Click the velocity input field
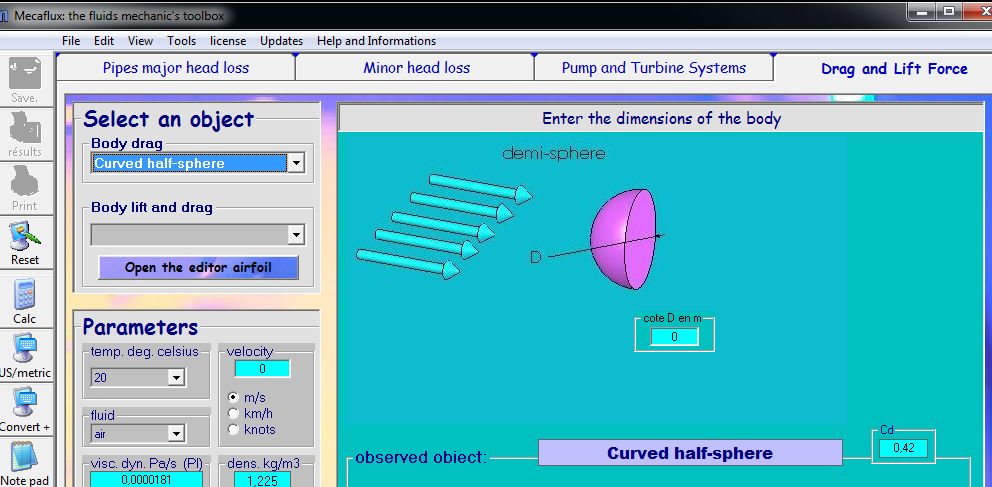 262,369
